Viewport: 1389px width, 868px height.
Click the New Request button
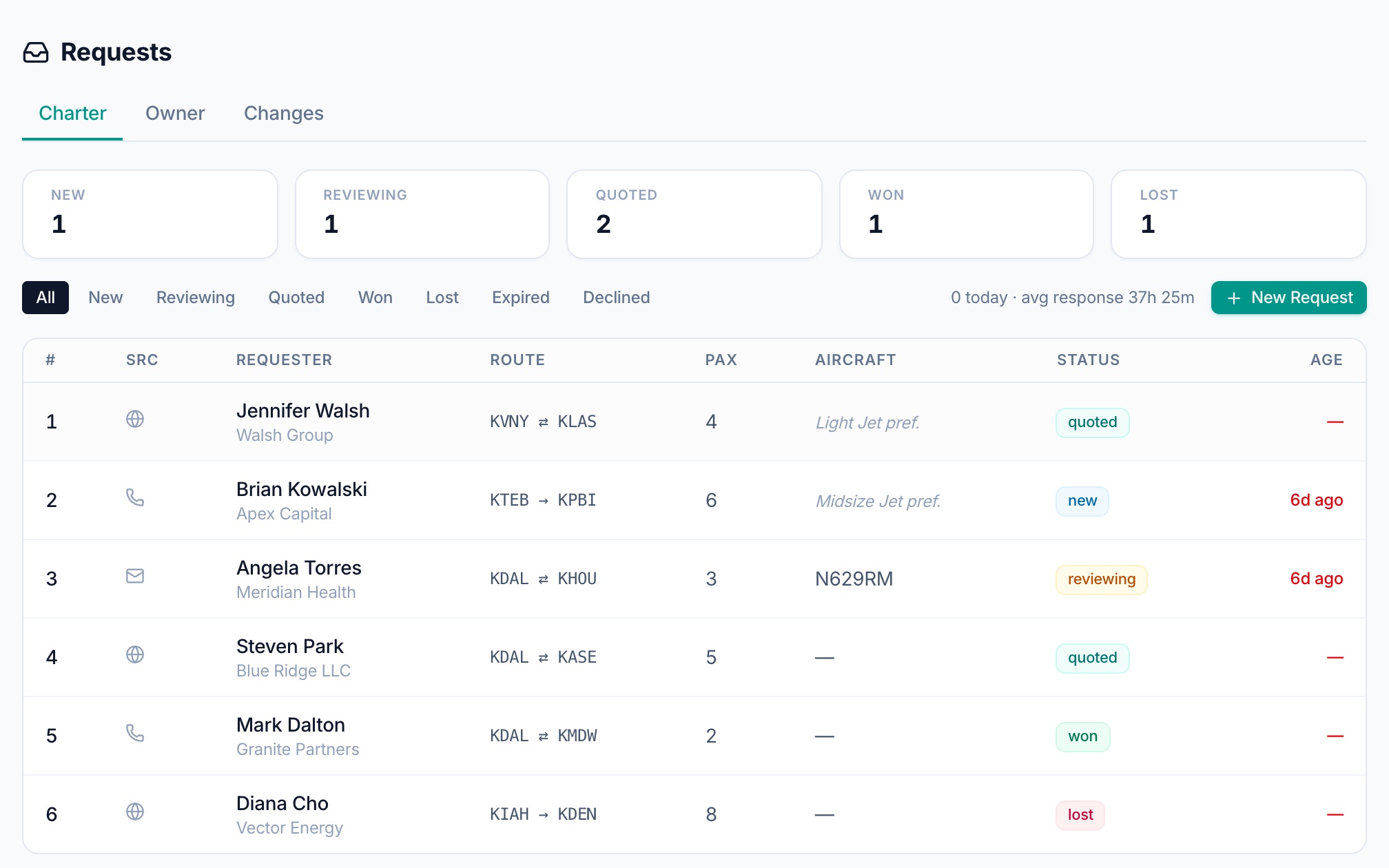(1288, 298)
